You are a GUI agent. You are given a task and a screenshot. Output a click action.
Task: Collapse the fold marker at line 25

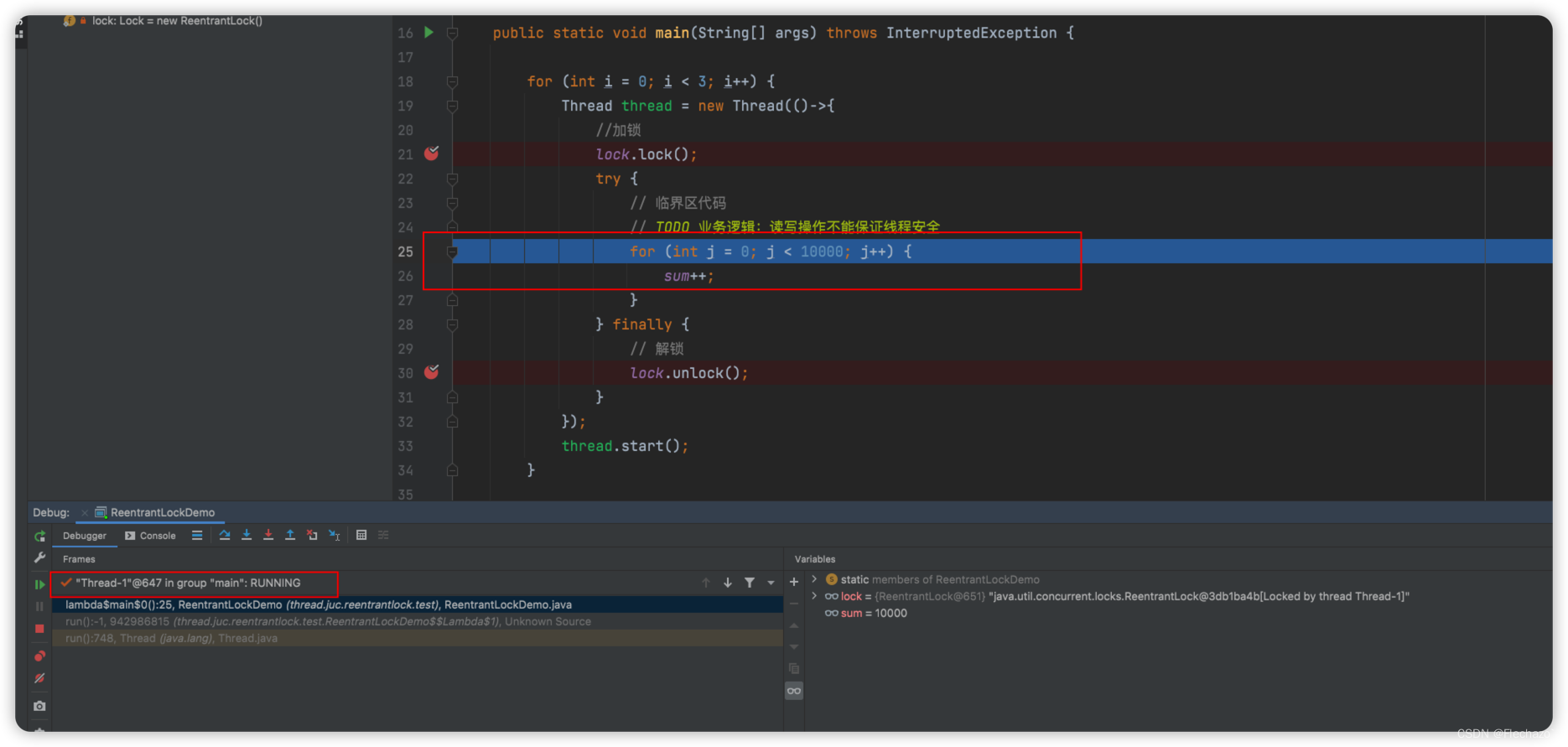click(x=453, y=252)
